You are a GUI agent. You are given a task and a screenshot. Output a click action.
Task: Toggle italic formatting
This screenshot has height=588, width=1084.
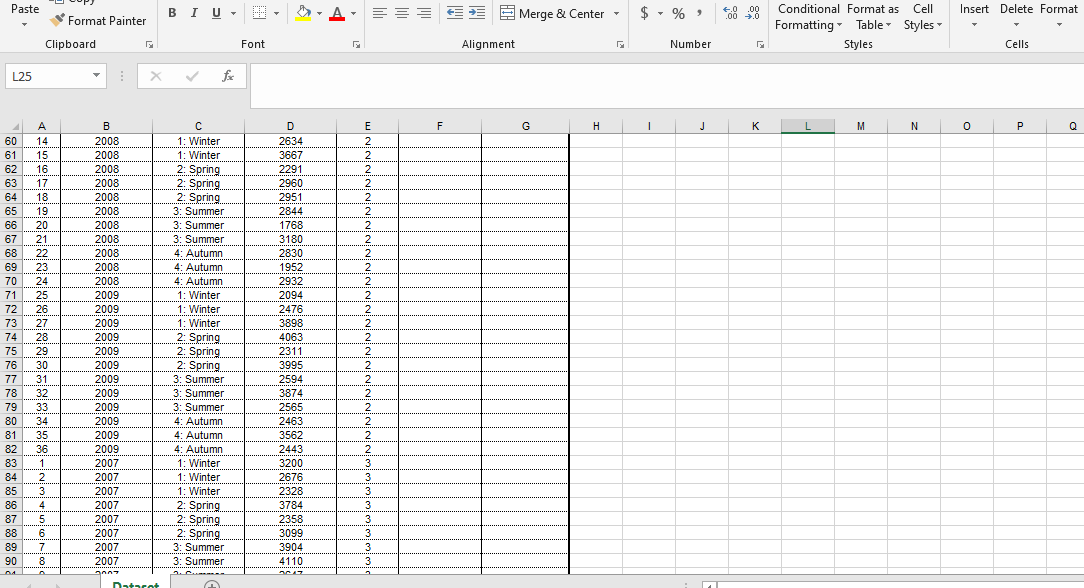pyautogui.click(x=193, y=12)
